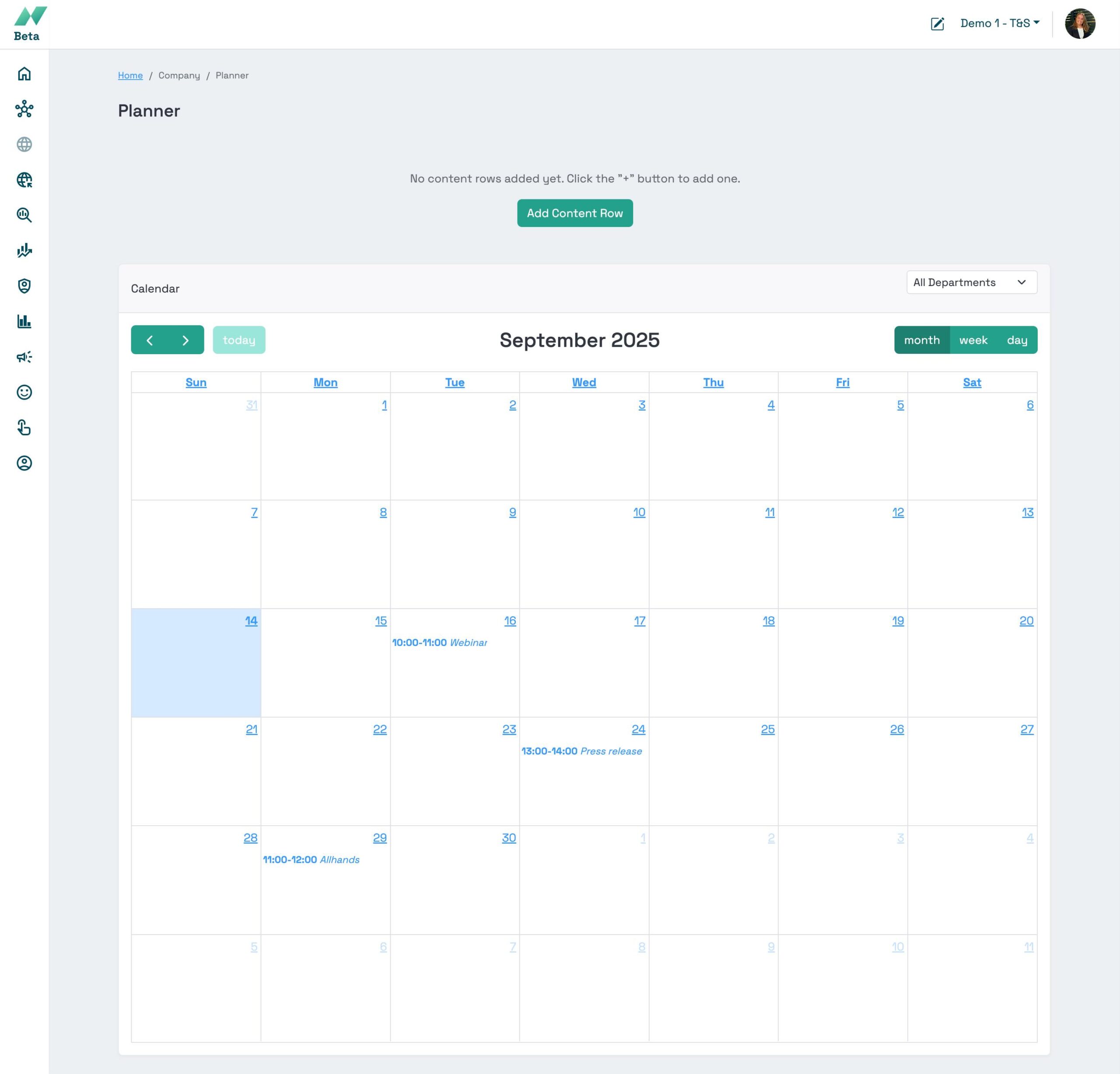
Task: Open the smiley face sidebar icon
Action: [24, 392]
